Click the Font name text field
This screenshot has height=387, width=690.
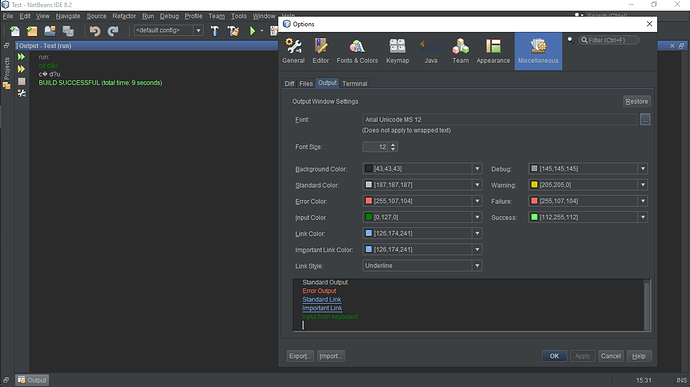point(499,119)
